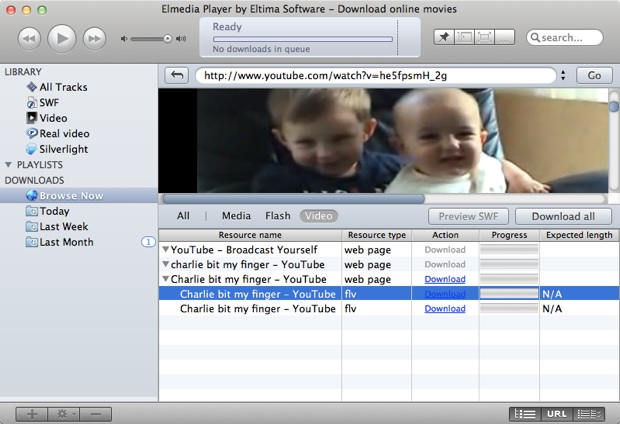Click the Download all button
The height and width of the screenshot is (424, 620).
point(563,216)
